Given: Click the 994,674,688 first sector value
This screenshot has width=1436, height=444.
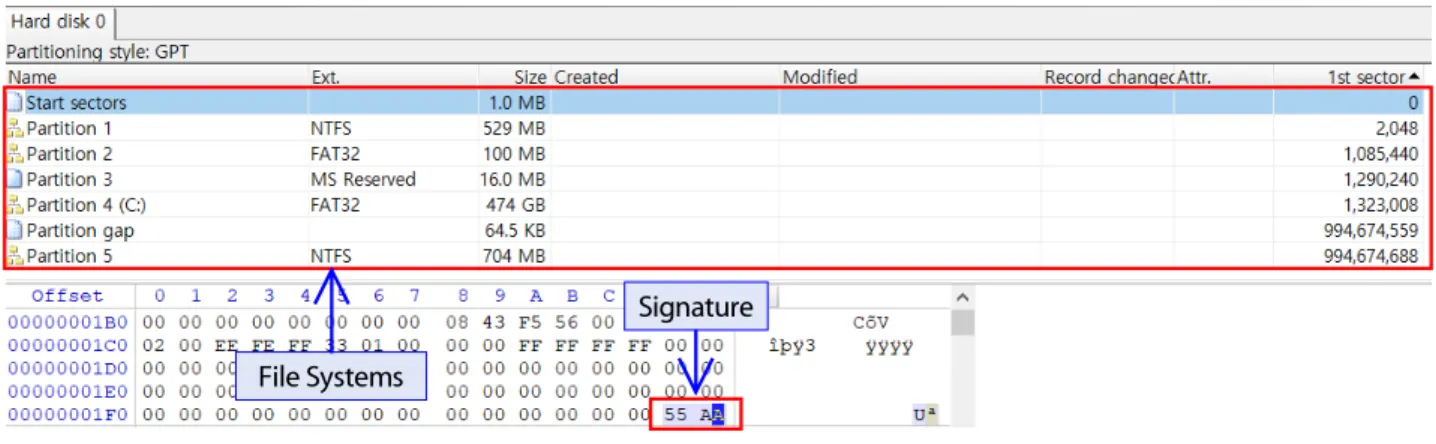Looking at the screenshot, I should coord(1373,256).
